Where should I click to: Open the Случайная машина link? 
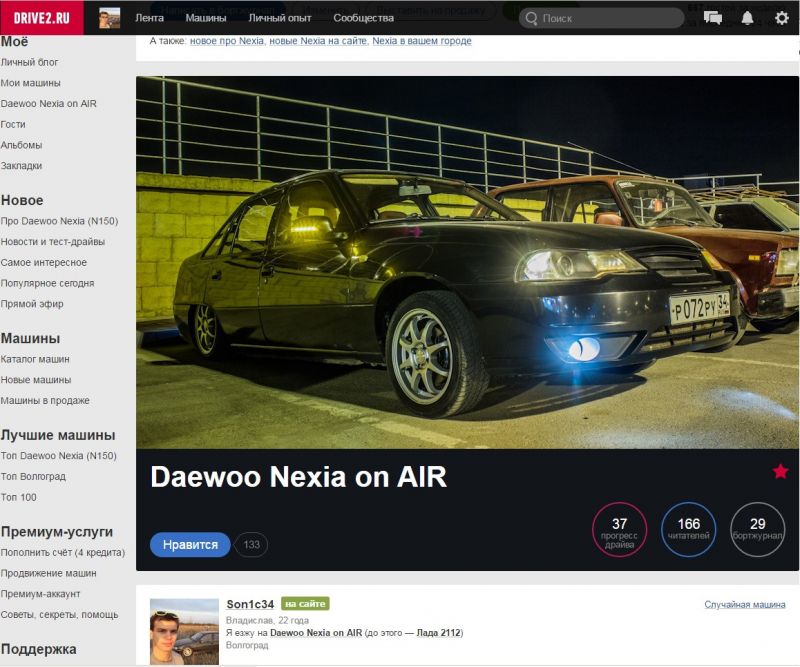pos(745,605)
